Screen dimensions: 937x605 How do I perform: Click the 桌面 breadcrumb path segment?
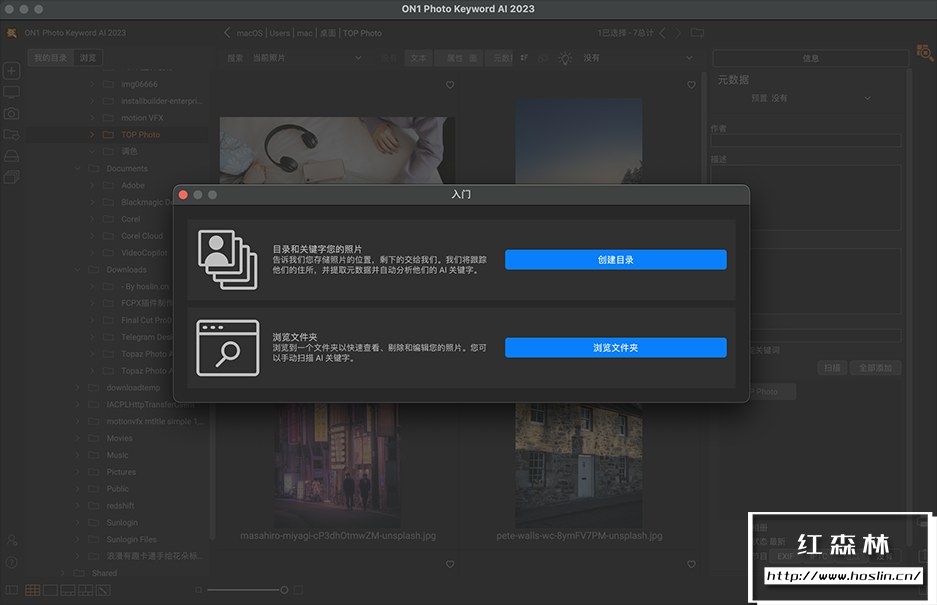click(327, 33)
